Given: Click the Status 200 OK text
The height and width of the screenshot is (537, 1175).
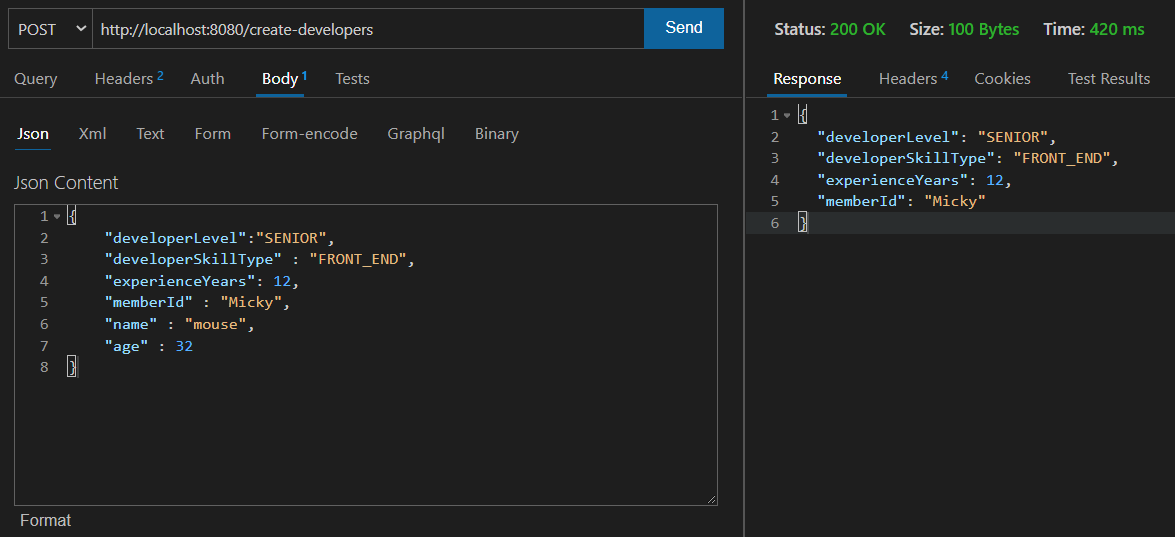Looking at the screenshot, I should click(x=830, y=29).
